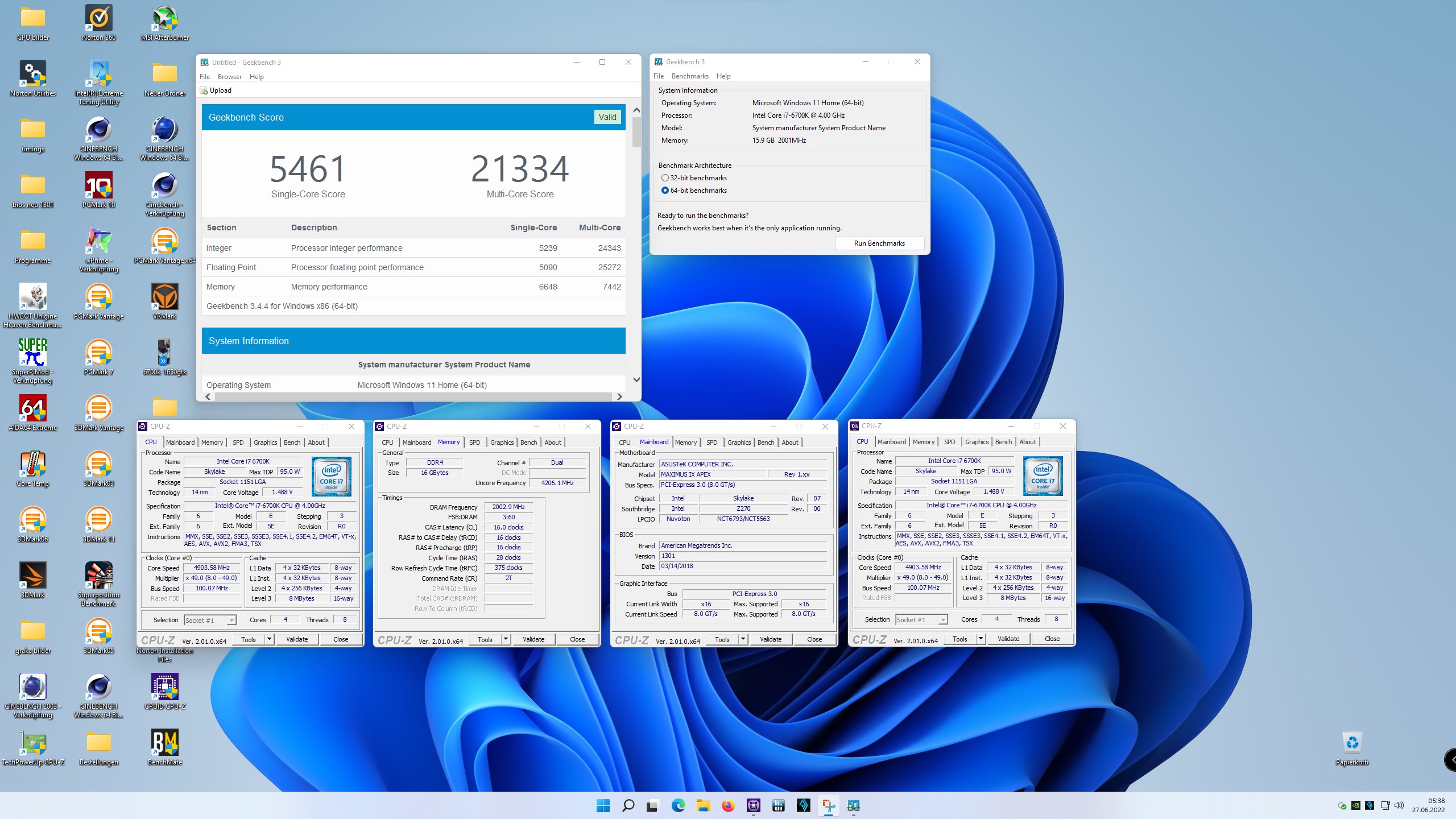Open Task View from taskbar

(x=653, y=805)
